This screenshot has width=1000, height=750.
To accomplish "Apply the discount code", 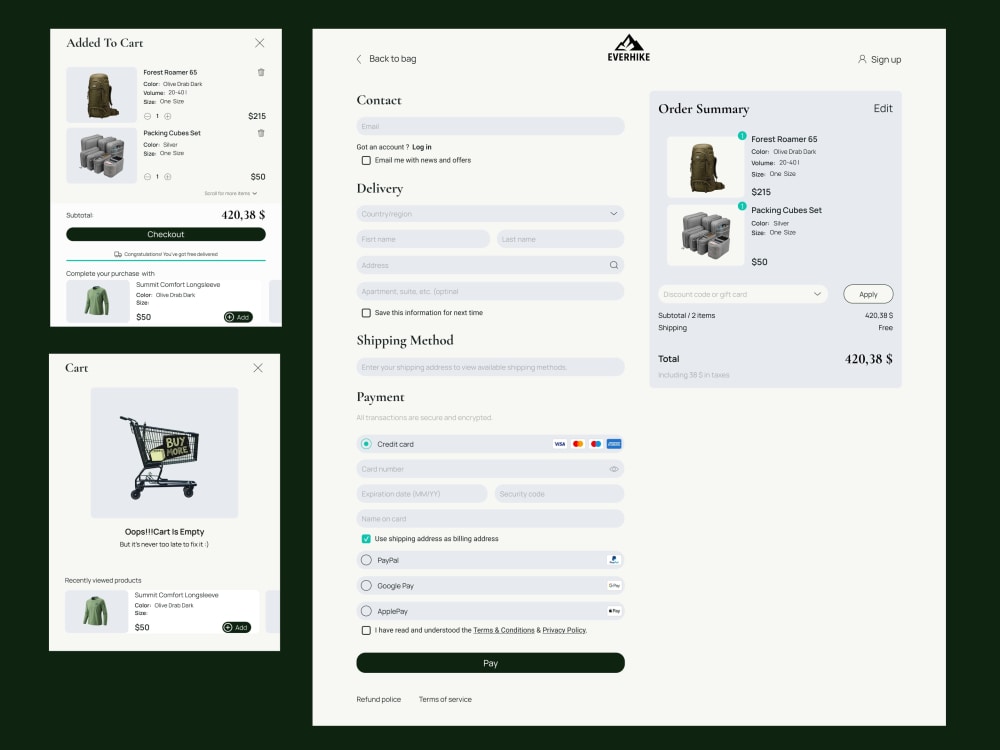I will (868, 294).
